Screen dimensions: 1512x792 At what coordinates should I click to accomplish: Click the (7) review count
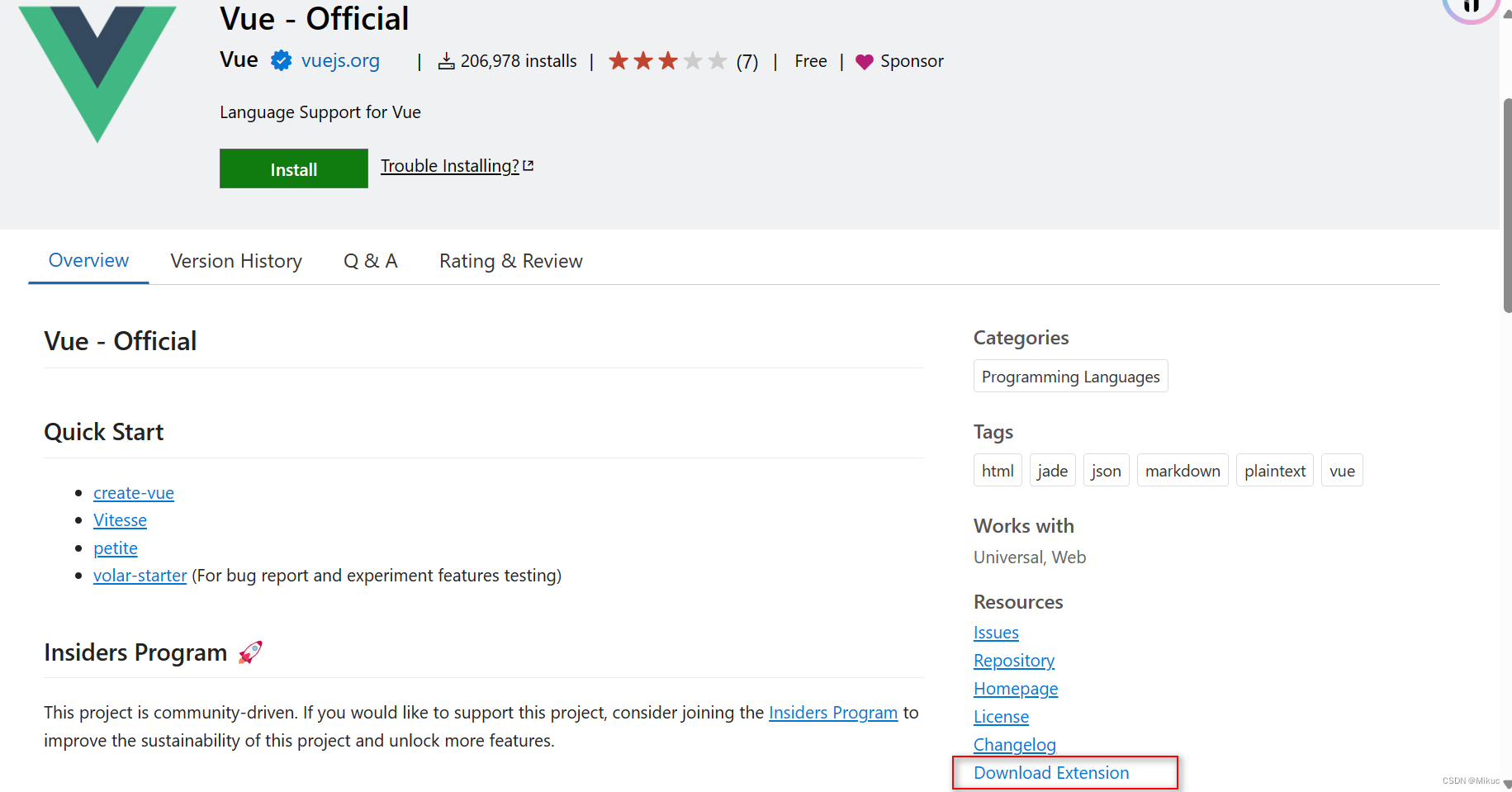pyautogui.click(x=747, y=62)
